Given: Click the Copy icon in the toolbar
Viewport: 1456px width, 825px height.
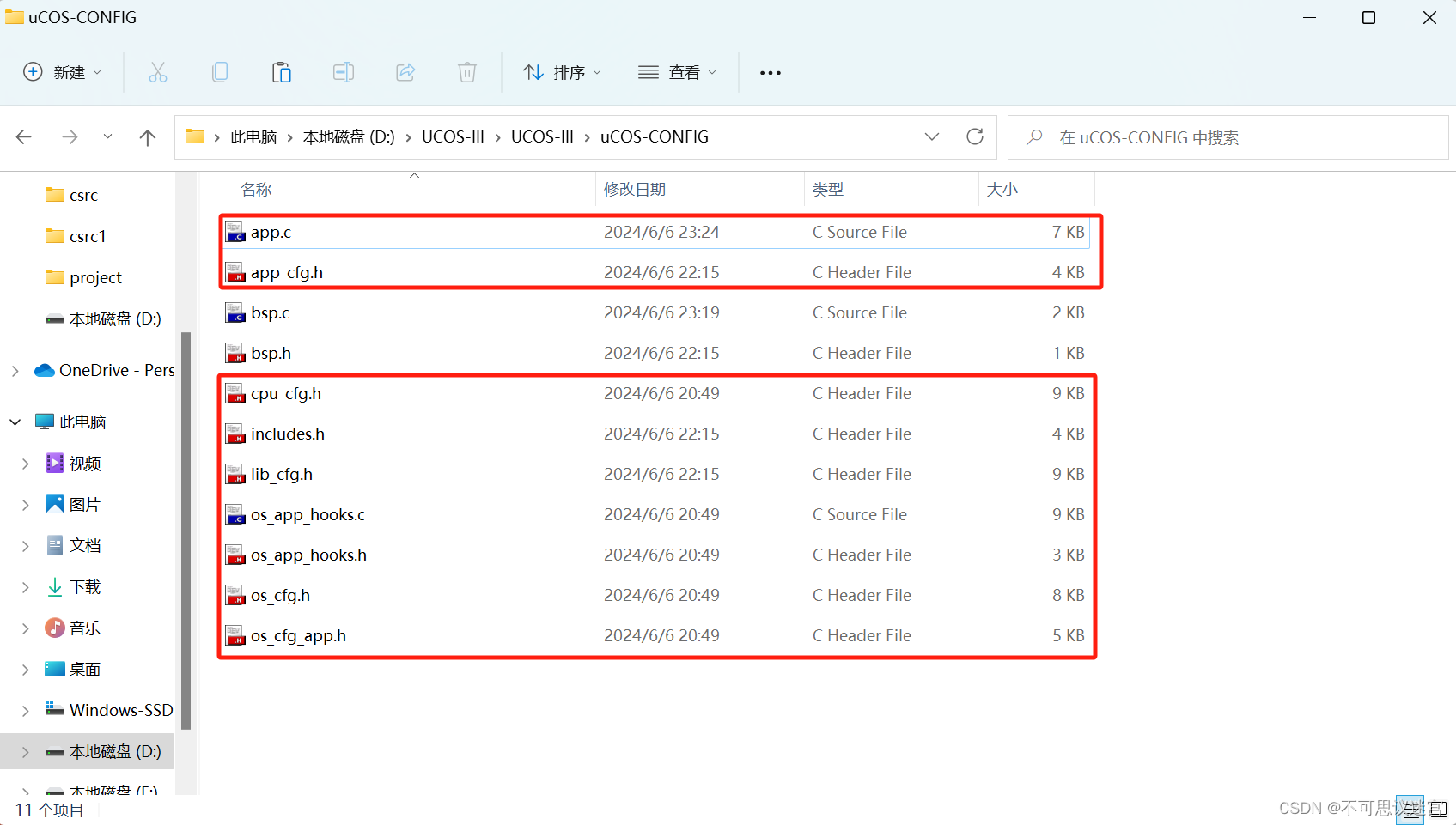Looking at the screenshot, I should (220, 72).
